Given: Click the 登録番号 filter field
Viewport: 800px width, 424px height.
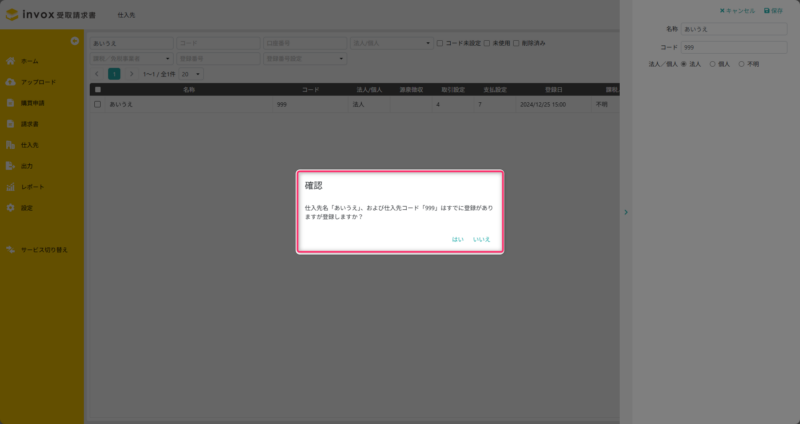Looking at the screenshot, I should pos(218,59).
